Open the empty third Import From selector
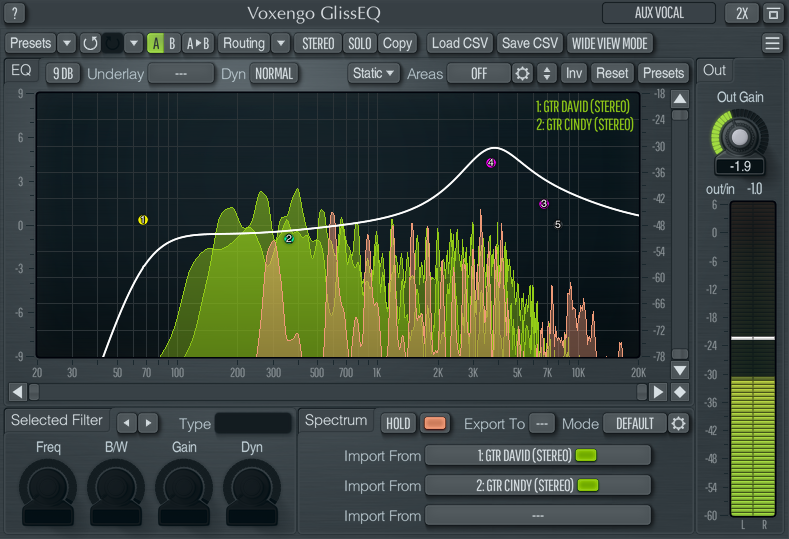This screenshot has height=539, width=789. 538,516
